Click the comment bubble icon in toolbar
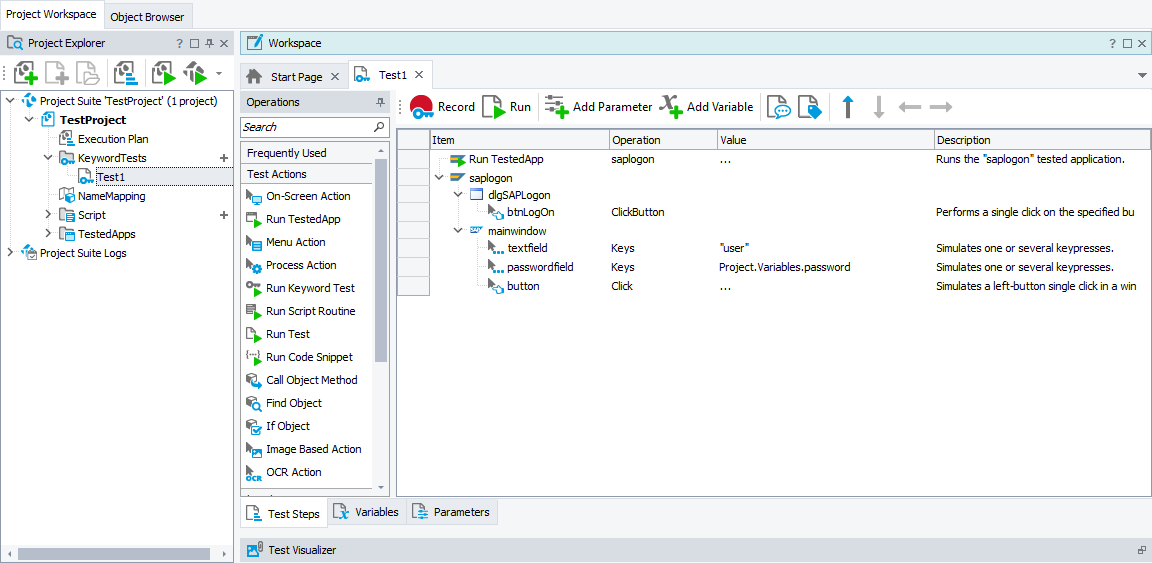1152x563 pixels. click(x=778, y=107)
